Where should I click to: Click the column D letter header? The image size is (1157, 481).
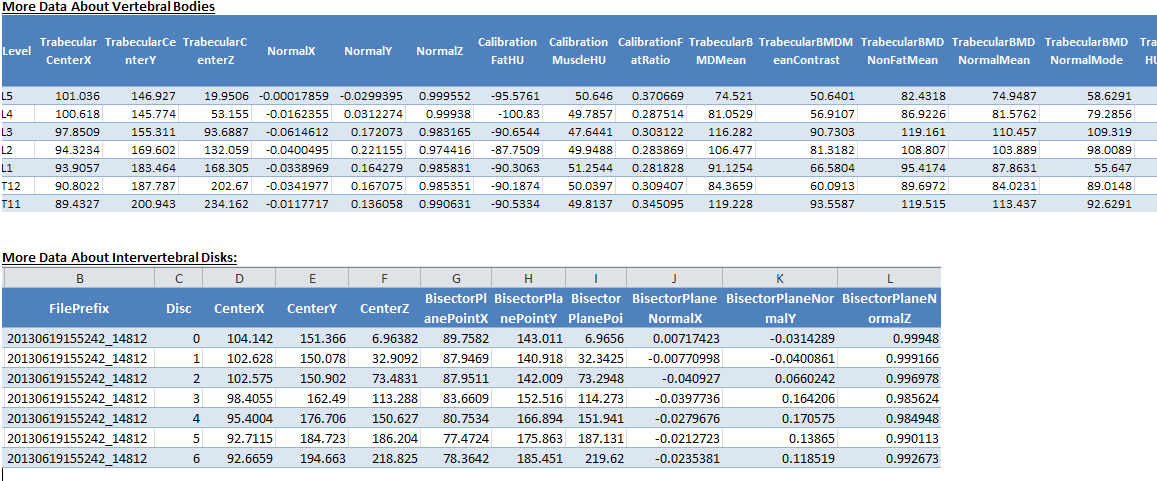pos(239,277)
